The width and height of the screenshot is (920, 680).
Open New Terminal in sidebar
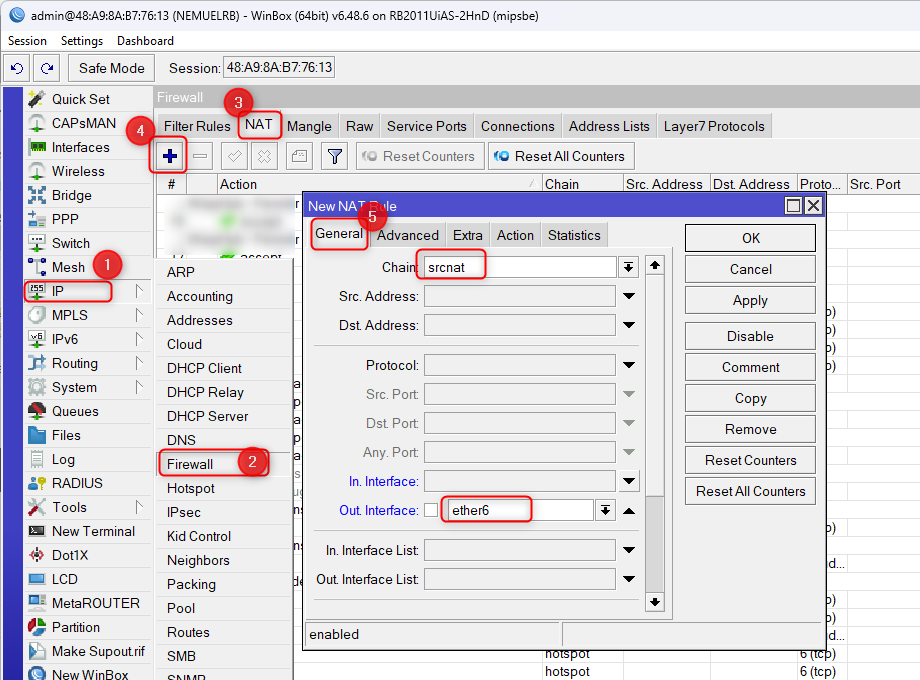pos(93,531)
